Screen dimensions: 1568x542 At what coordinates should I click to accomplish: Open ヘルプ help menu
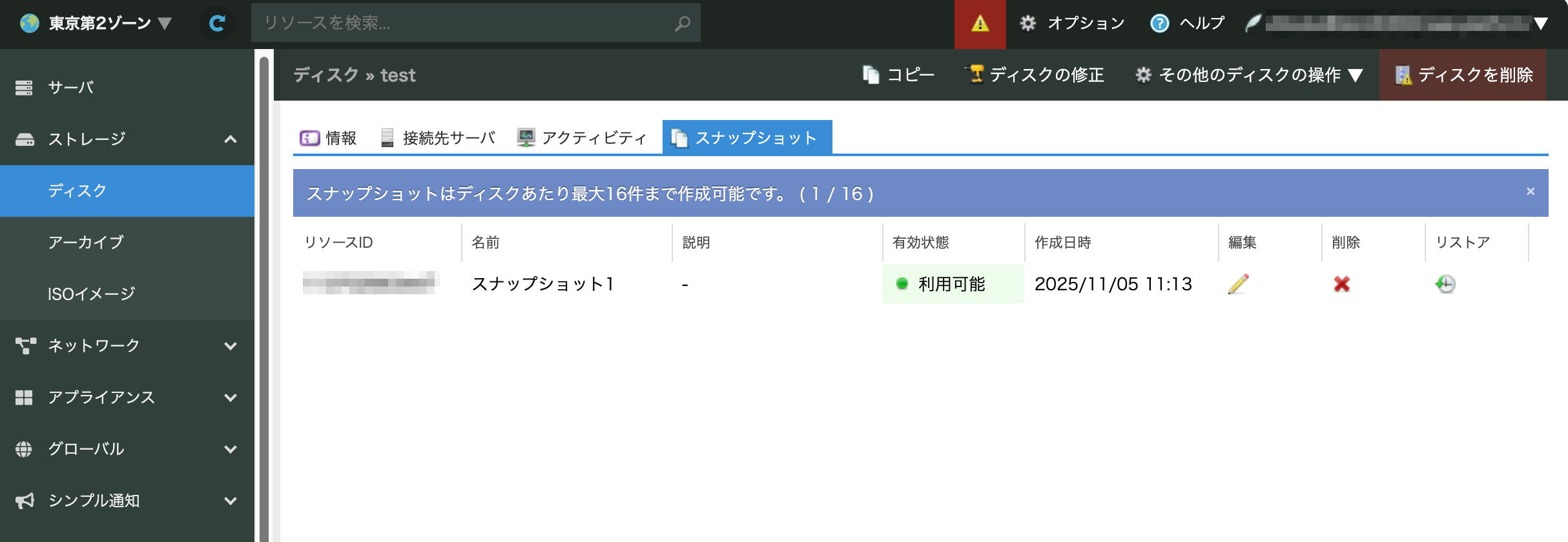tap(1187, 24)
